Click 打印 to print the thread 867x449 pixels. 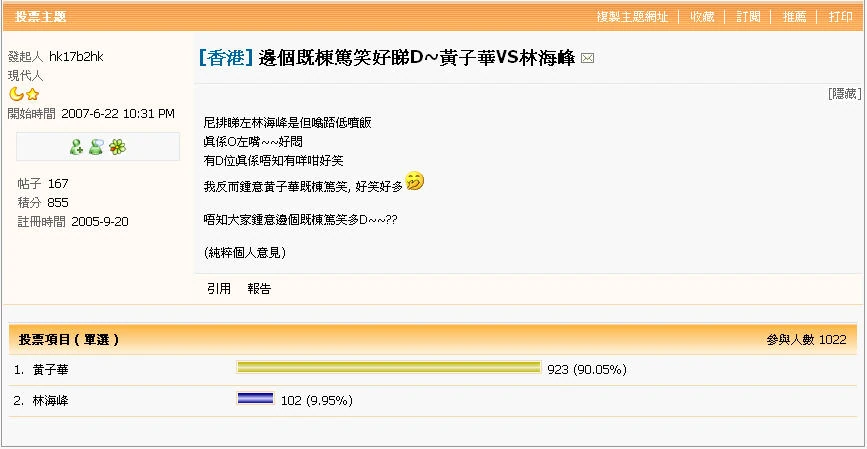841,17
